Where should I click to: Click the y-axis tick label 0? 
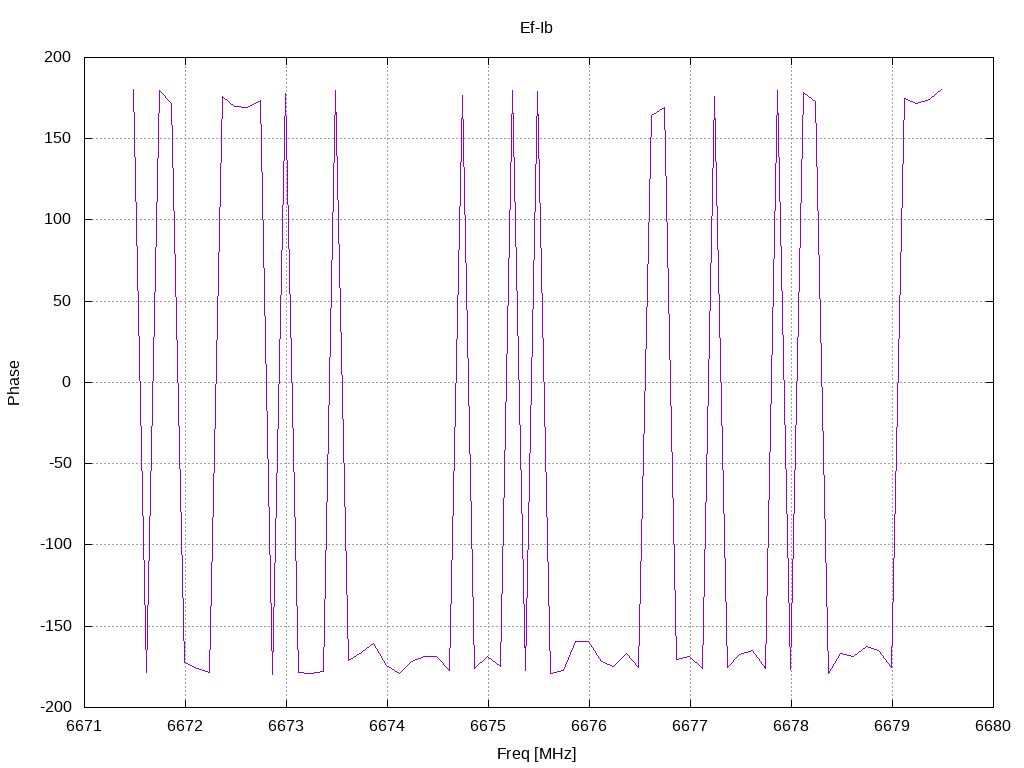click(x=67, y=382)
